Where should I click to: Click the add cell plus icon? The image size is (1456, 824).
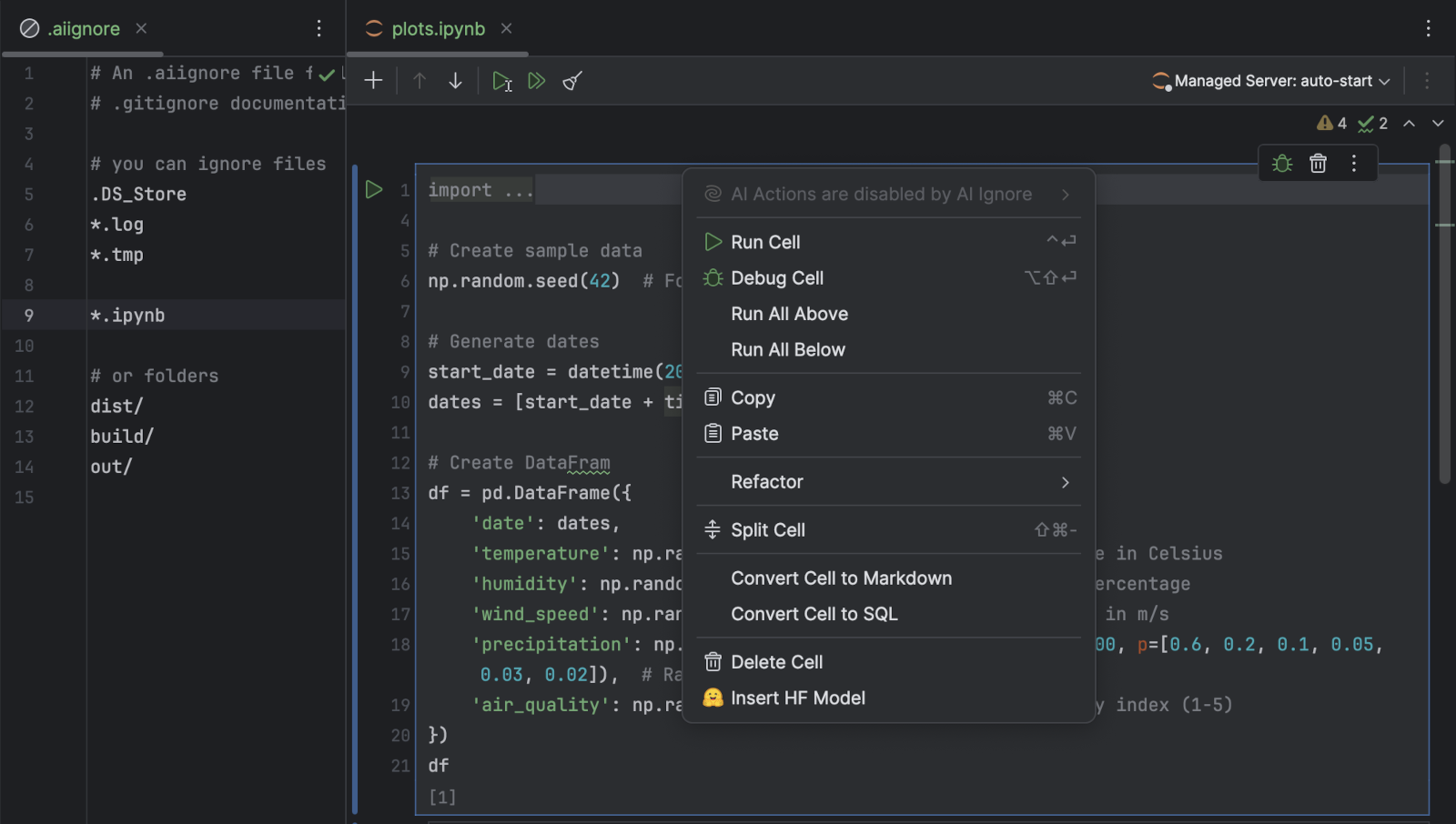373,81
